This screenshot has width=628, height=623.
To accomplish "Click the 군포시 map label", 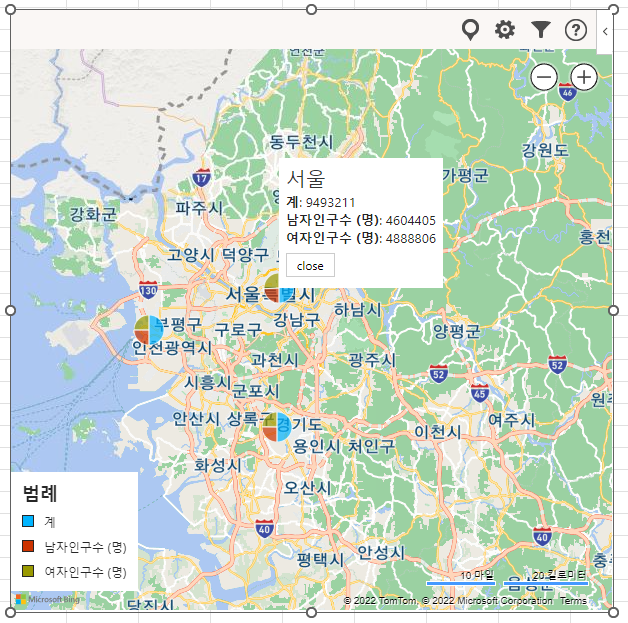I will click(255, 391).
